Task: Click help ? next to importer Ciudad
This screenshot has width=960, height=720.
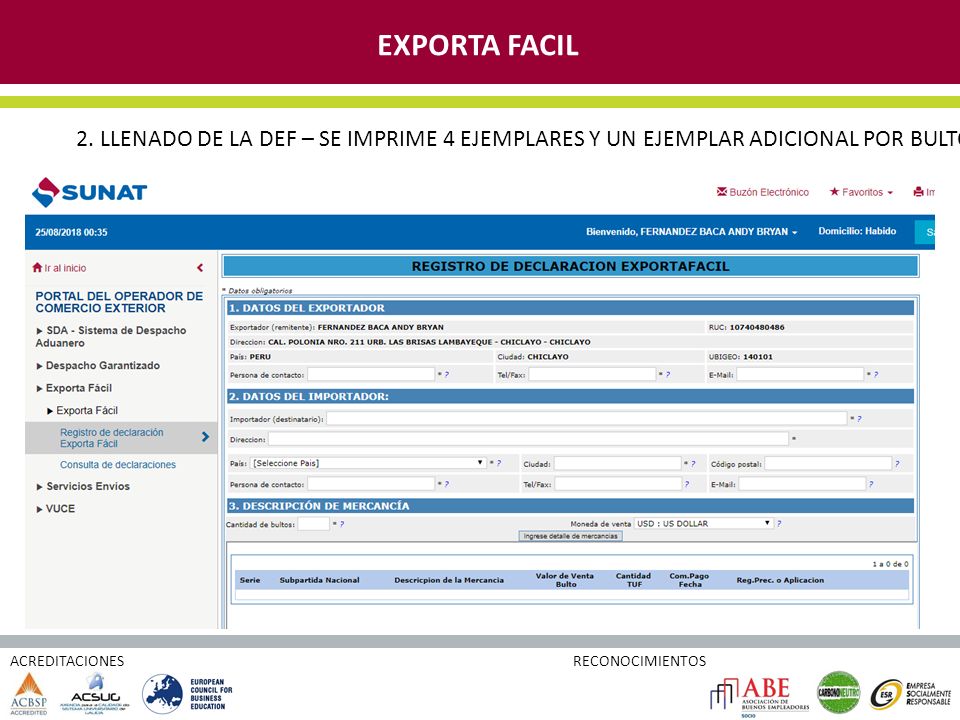Action: [x=693, y=464]
